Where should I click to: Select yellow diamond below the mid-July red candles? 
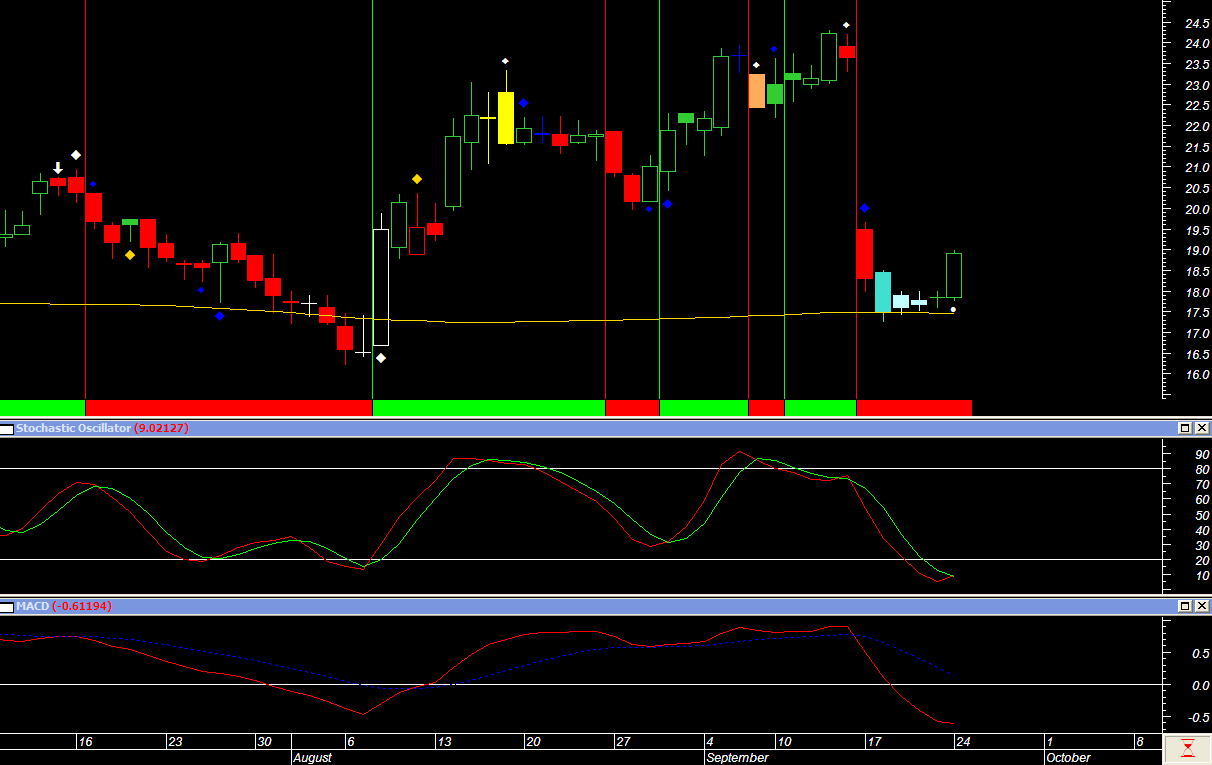tap(130, 255)
